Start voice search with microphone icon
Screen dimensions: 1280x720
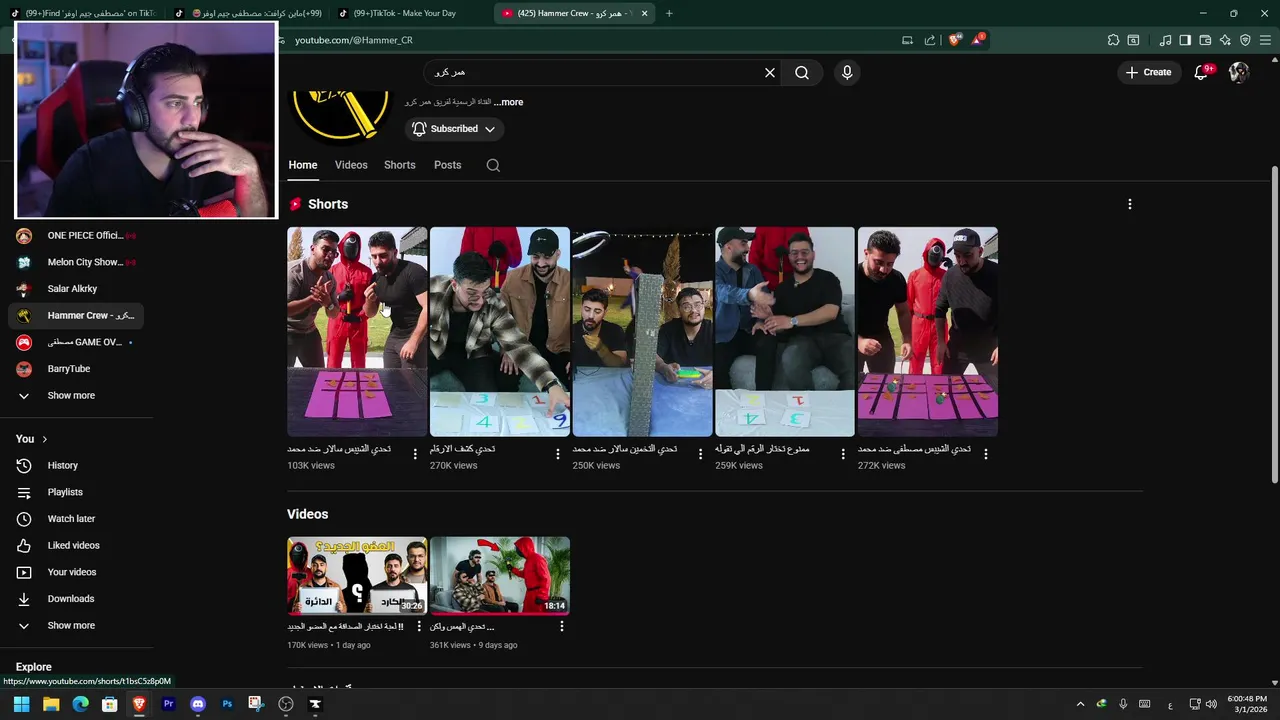(x=847, y=72)
